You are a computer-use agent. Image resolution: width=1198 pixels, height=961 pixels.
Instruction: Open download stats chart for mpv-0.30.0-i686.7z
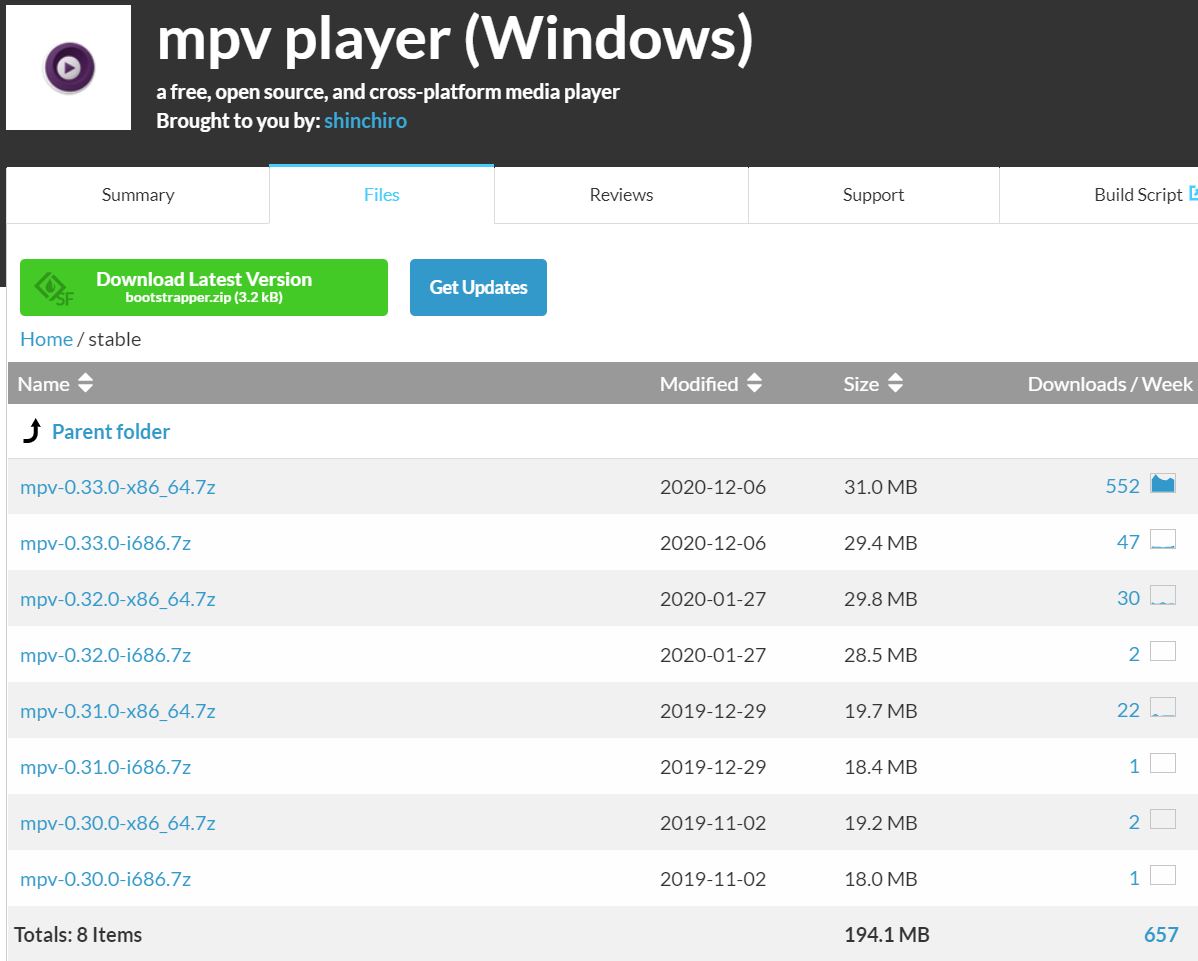click(x=1163, y=875)
